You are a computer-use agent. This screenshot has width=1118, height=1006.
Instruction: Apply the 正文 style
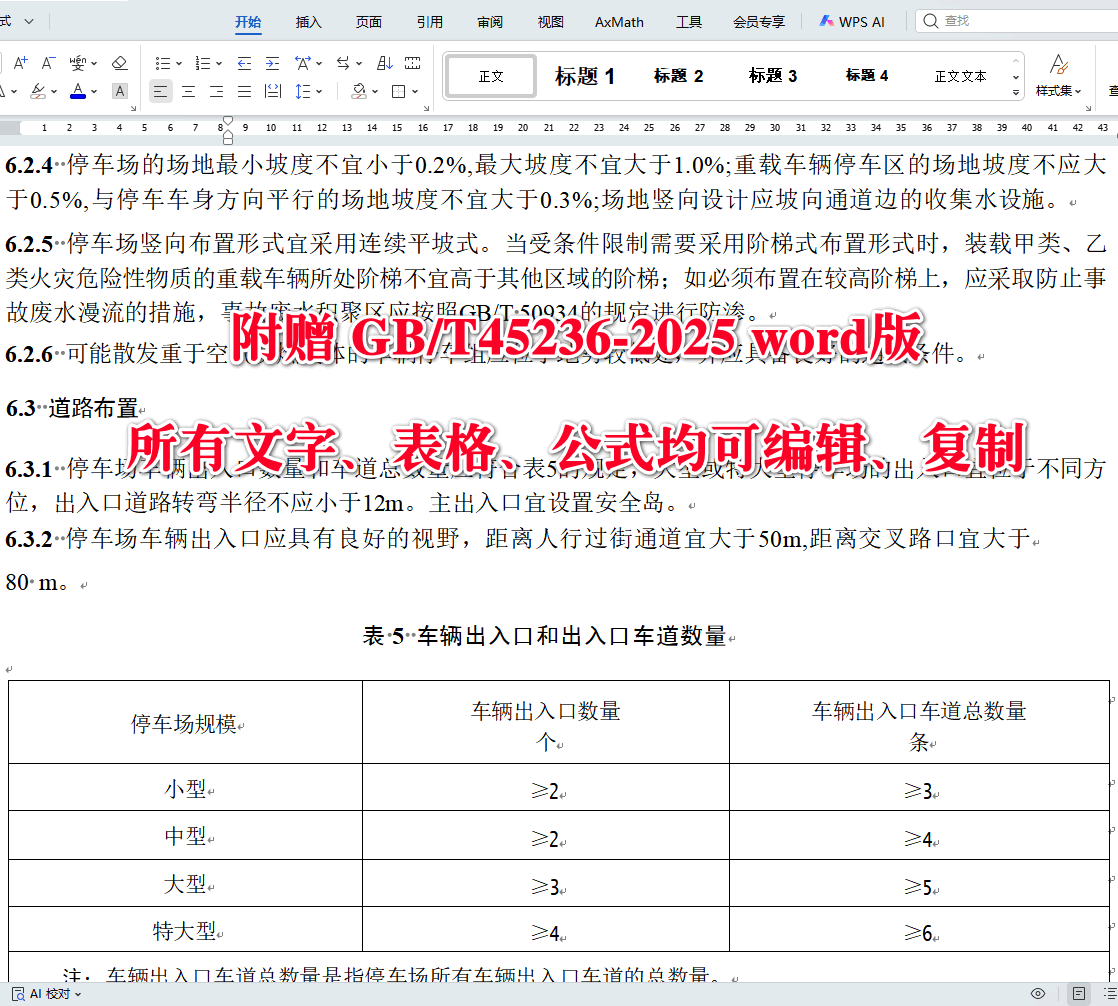coord(490,75)
